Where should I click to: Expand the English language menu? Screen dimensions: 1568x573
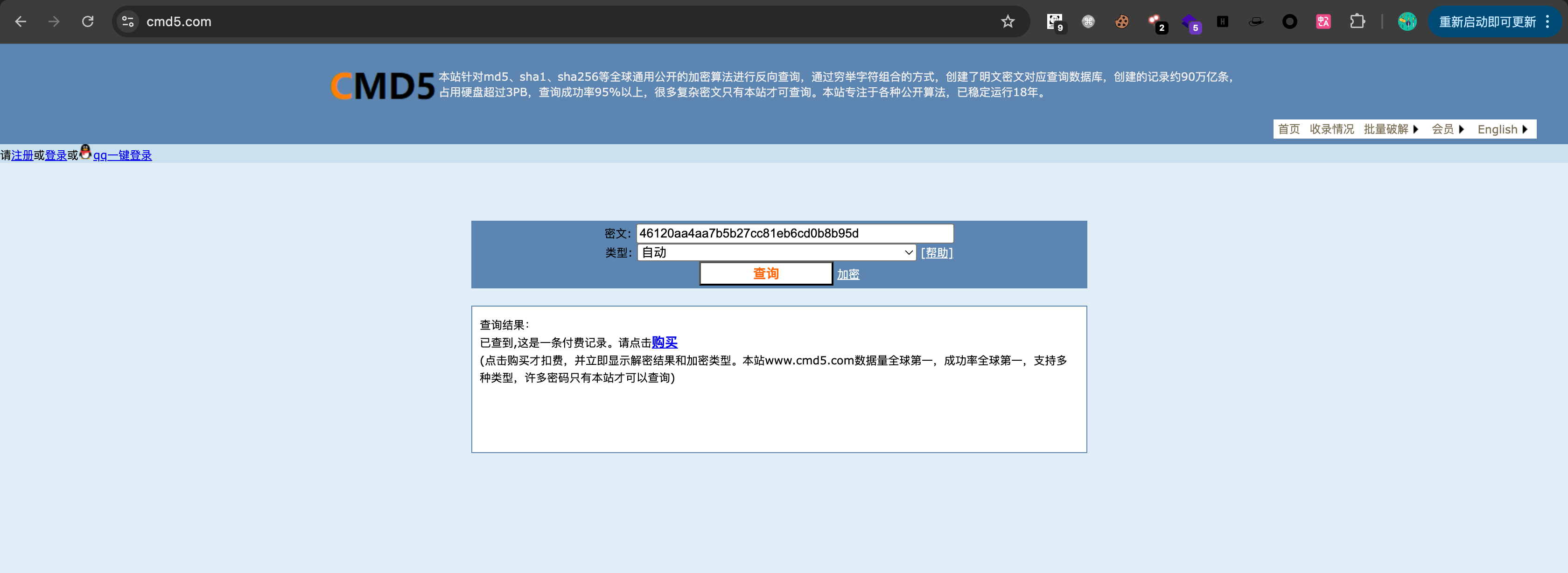[x=1502, y=129]
